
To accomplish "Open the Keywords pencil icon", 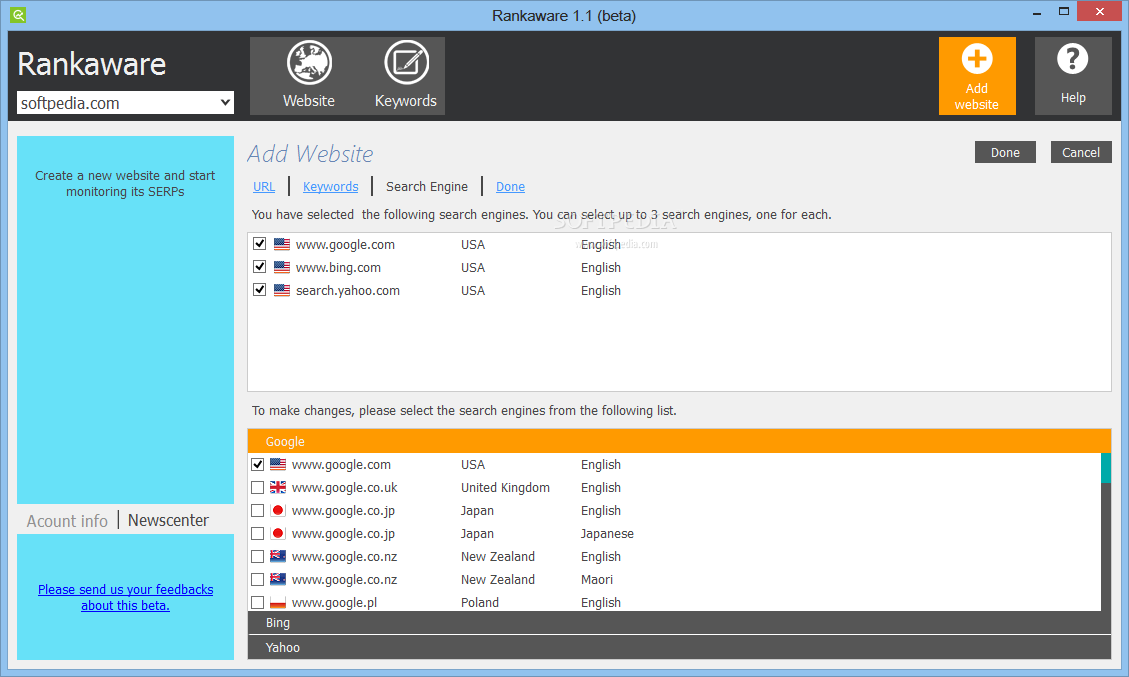I will pyautogui.click(x=406, y=63).
